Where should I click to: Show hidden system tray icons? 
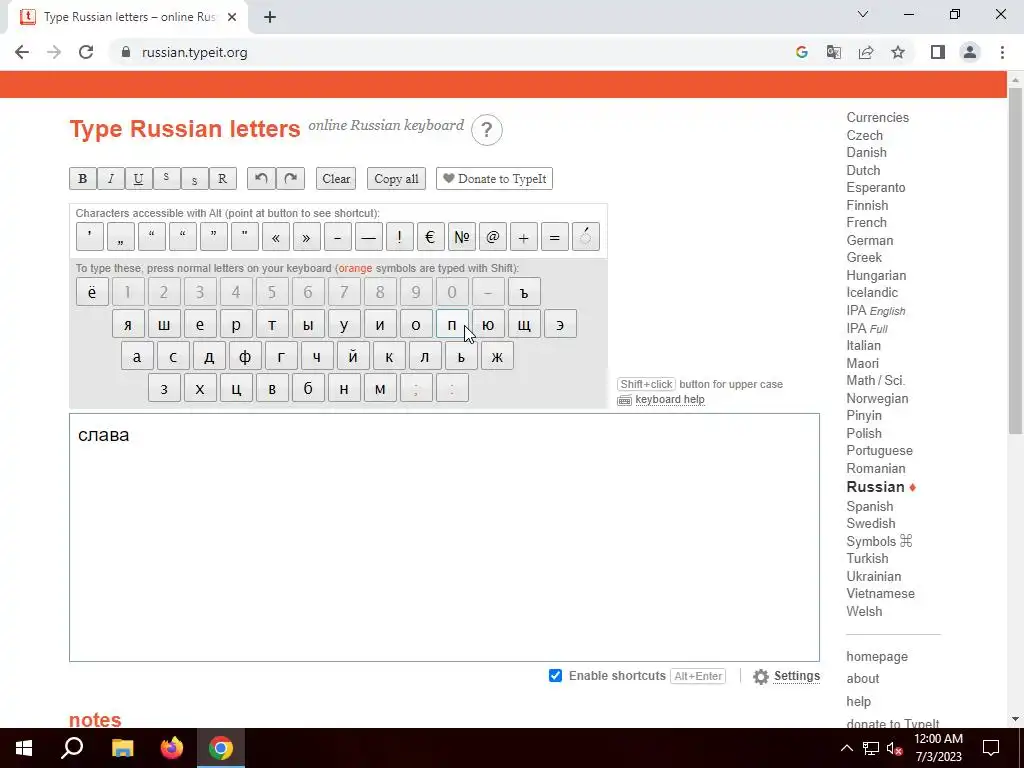coord(846,748)
